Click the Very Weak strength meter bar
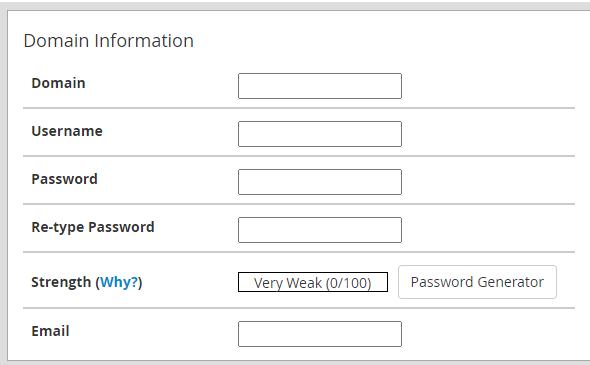Viewport: 590px width, 365px height. tap(313, 282)
